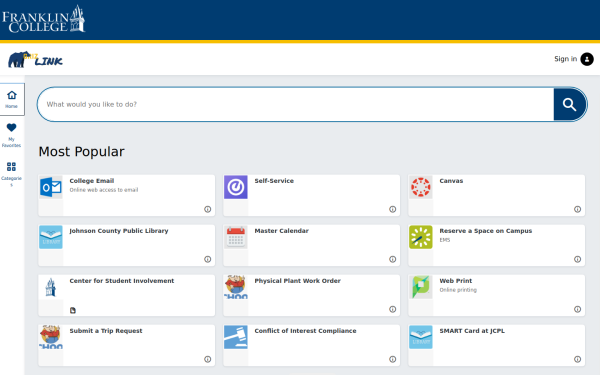Open the Grizlink bear logo
600x375 pixels.
click(x=35, y=59)
